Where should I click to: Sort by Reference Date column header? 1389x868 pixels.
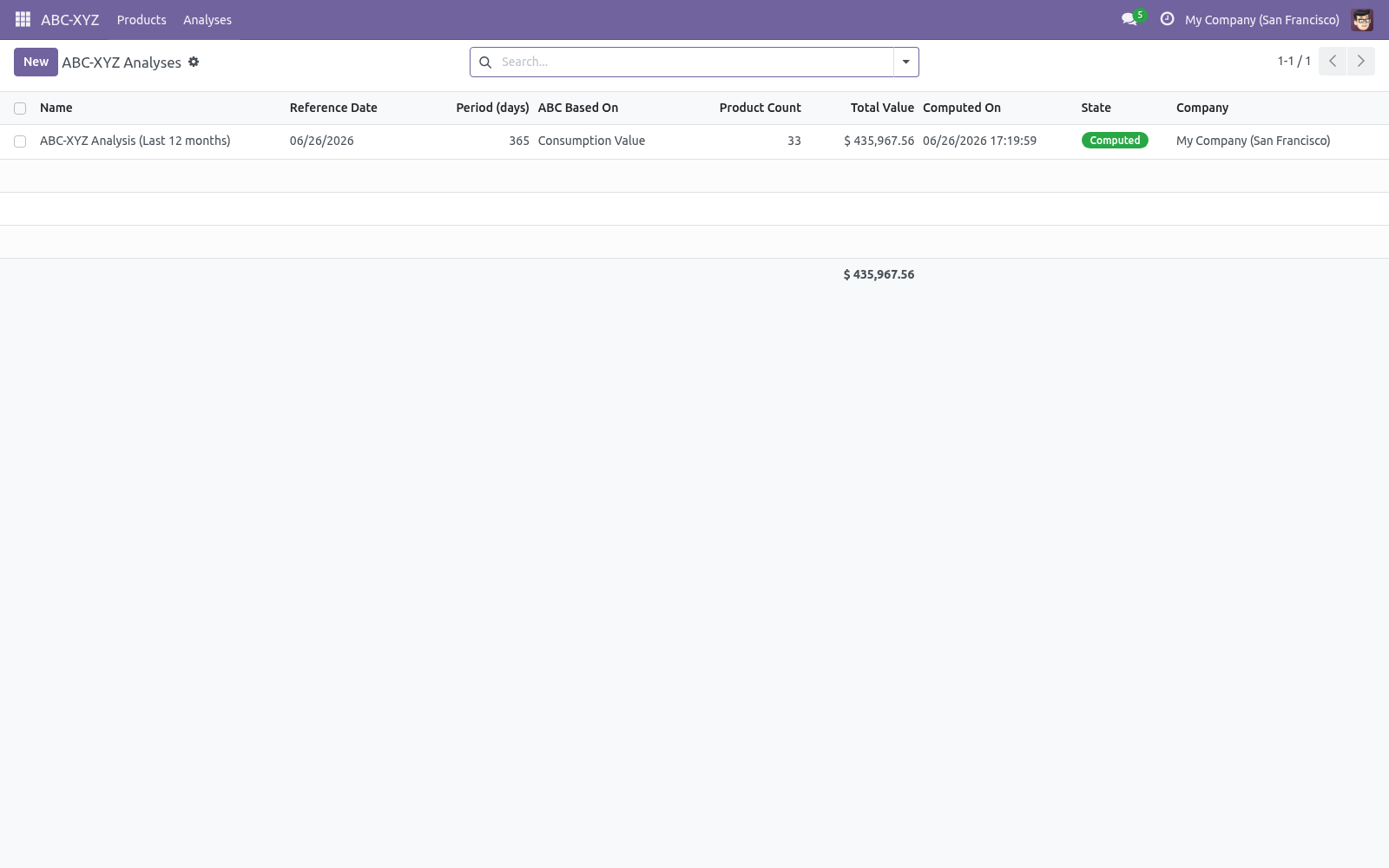[333, 108]
